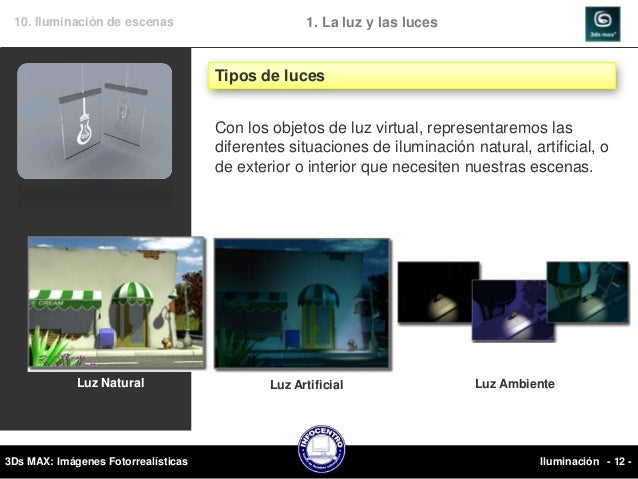Screen dimensions: 638x479
Task: Open the Luz Artificial night scene image
Action: (302, 304)
